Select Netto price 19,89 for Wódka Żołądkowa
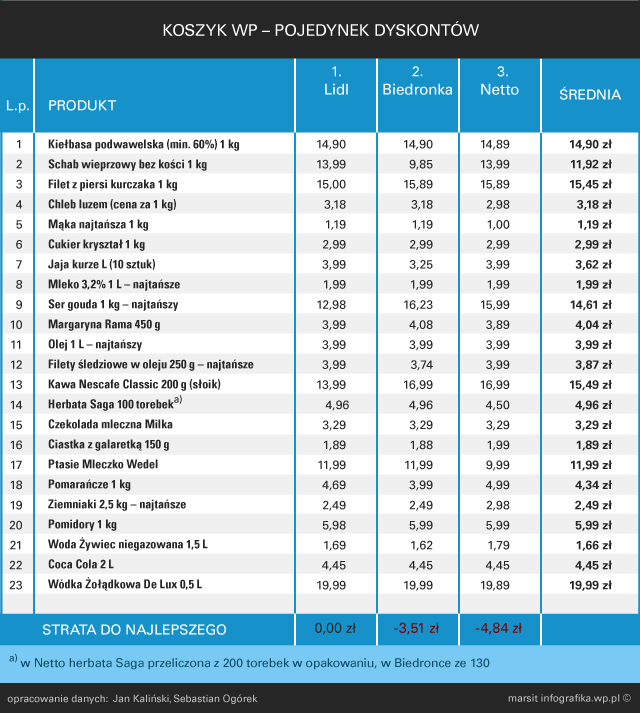This screenshot has width=640, height=713. (x=495, y=585)
